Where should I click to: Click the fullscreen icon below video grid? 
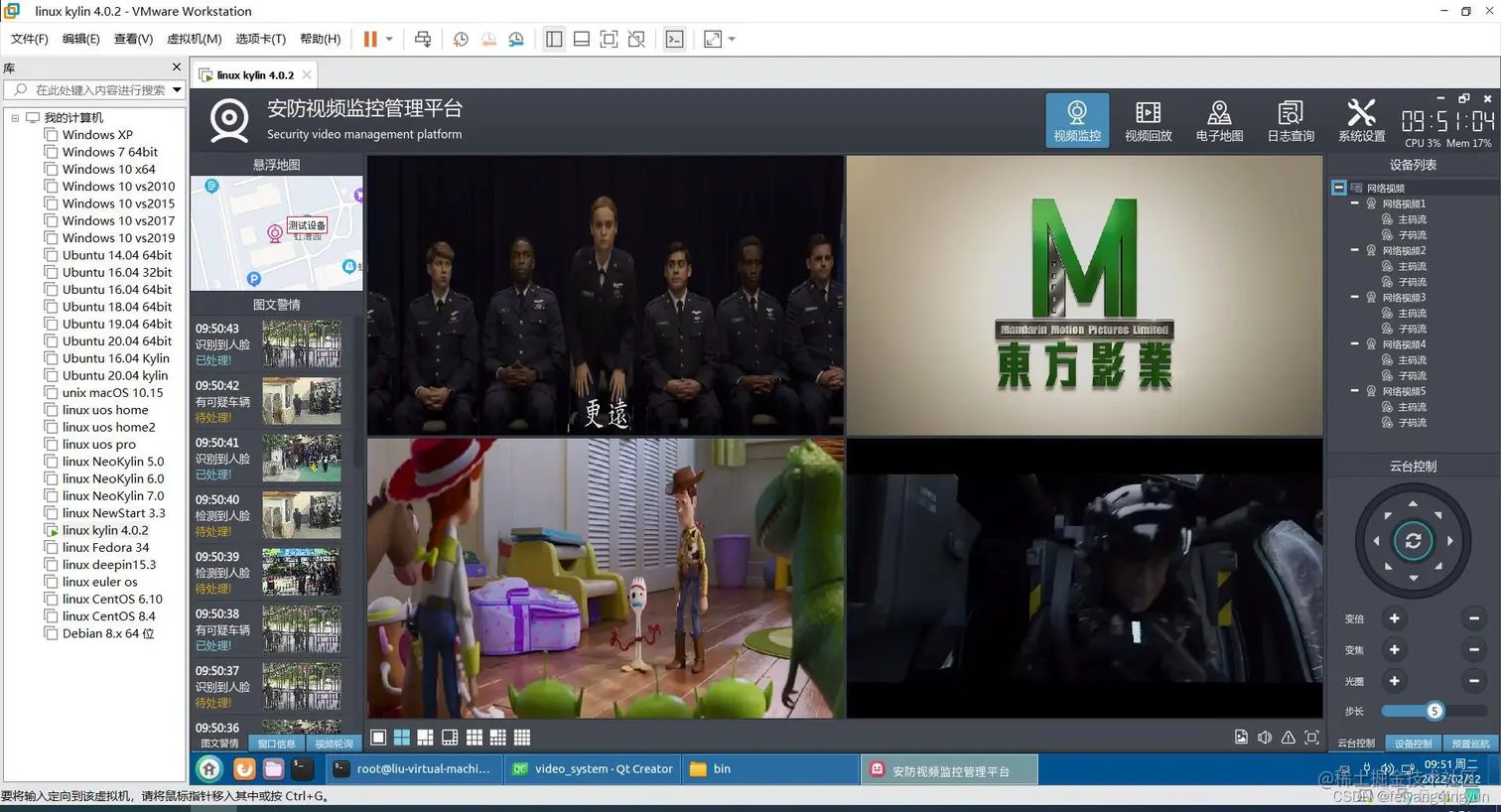pos(1311,738)
